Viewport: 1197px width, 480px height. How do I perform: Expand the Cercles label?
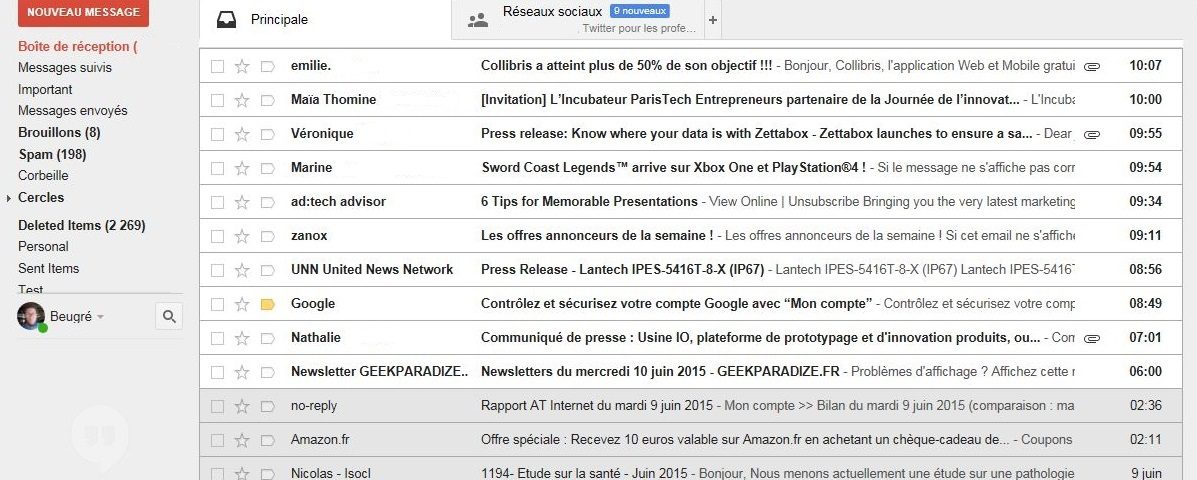8,198
